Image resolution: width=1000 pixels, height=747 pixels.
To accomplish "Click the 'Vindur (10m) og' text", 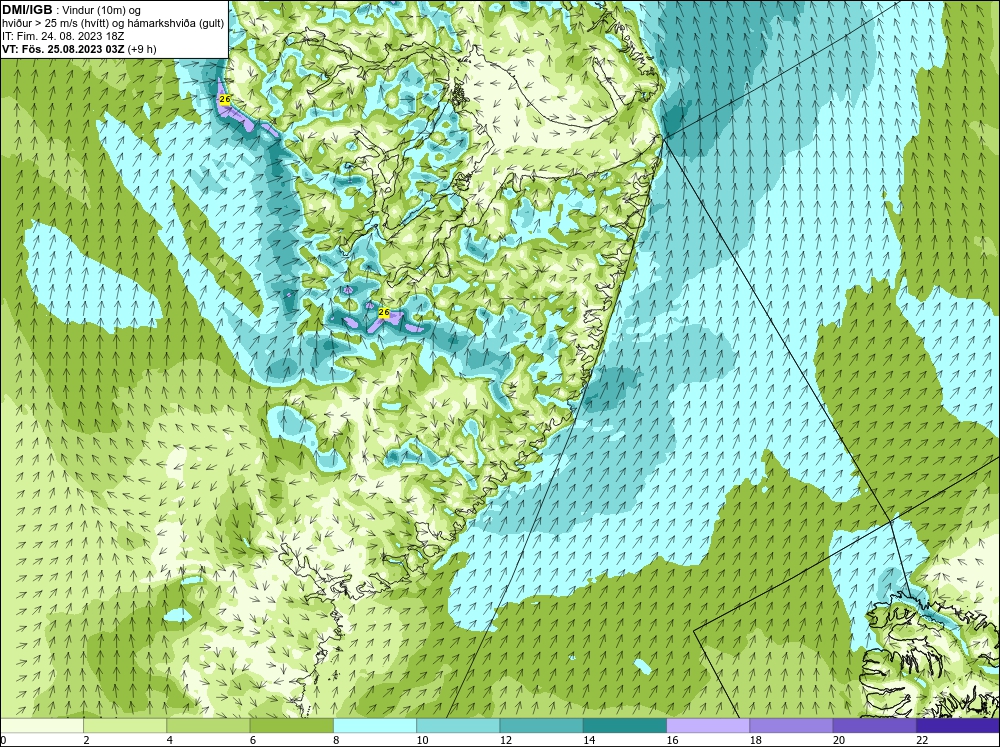I will click(x=103, y=10).
